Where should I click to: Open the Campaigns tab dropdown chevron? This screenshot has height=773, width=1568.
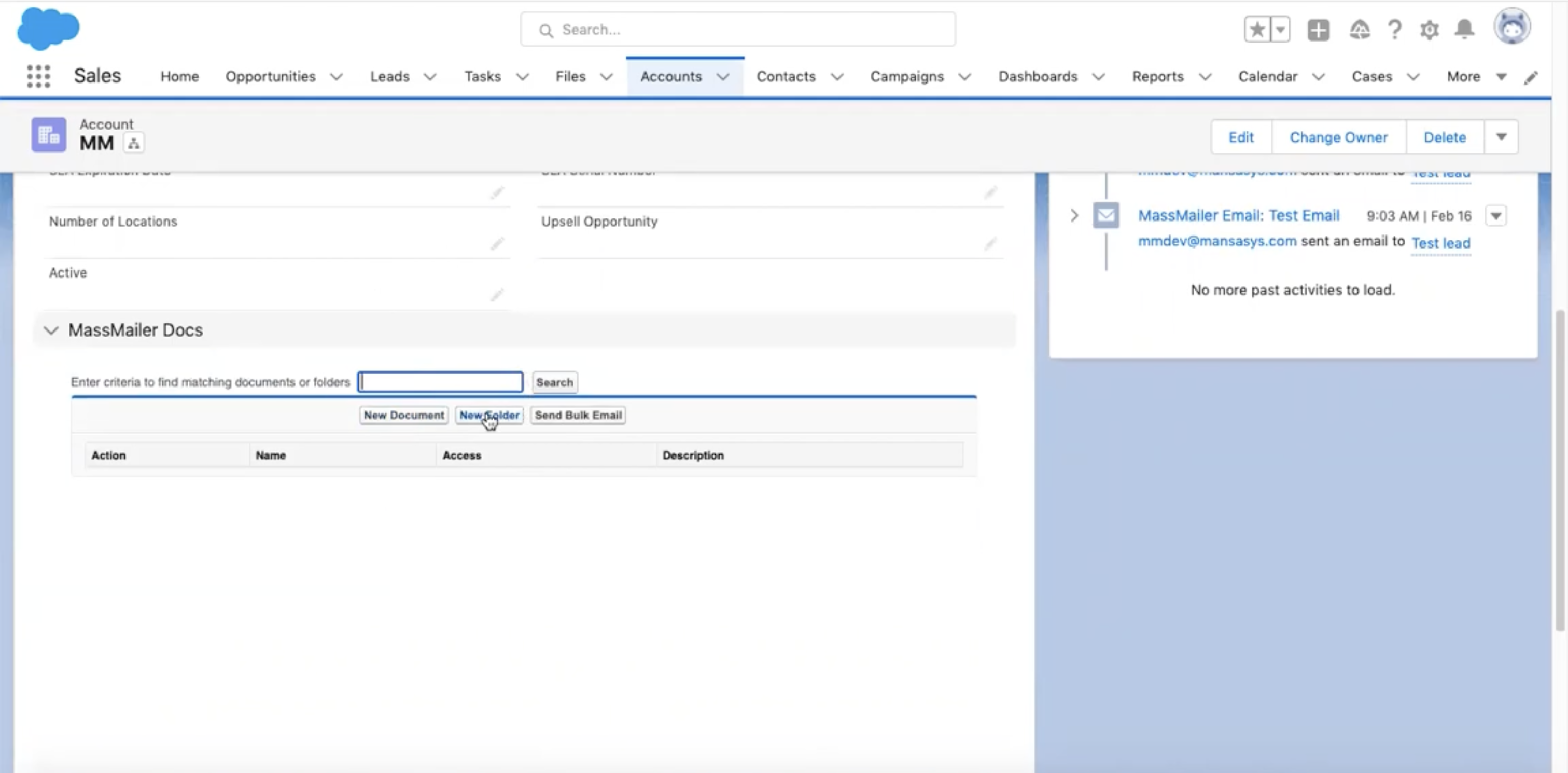coord(965,77)
